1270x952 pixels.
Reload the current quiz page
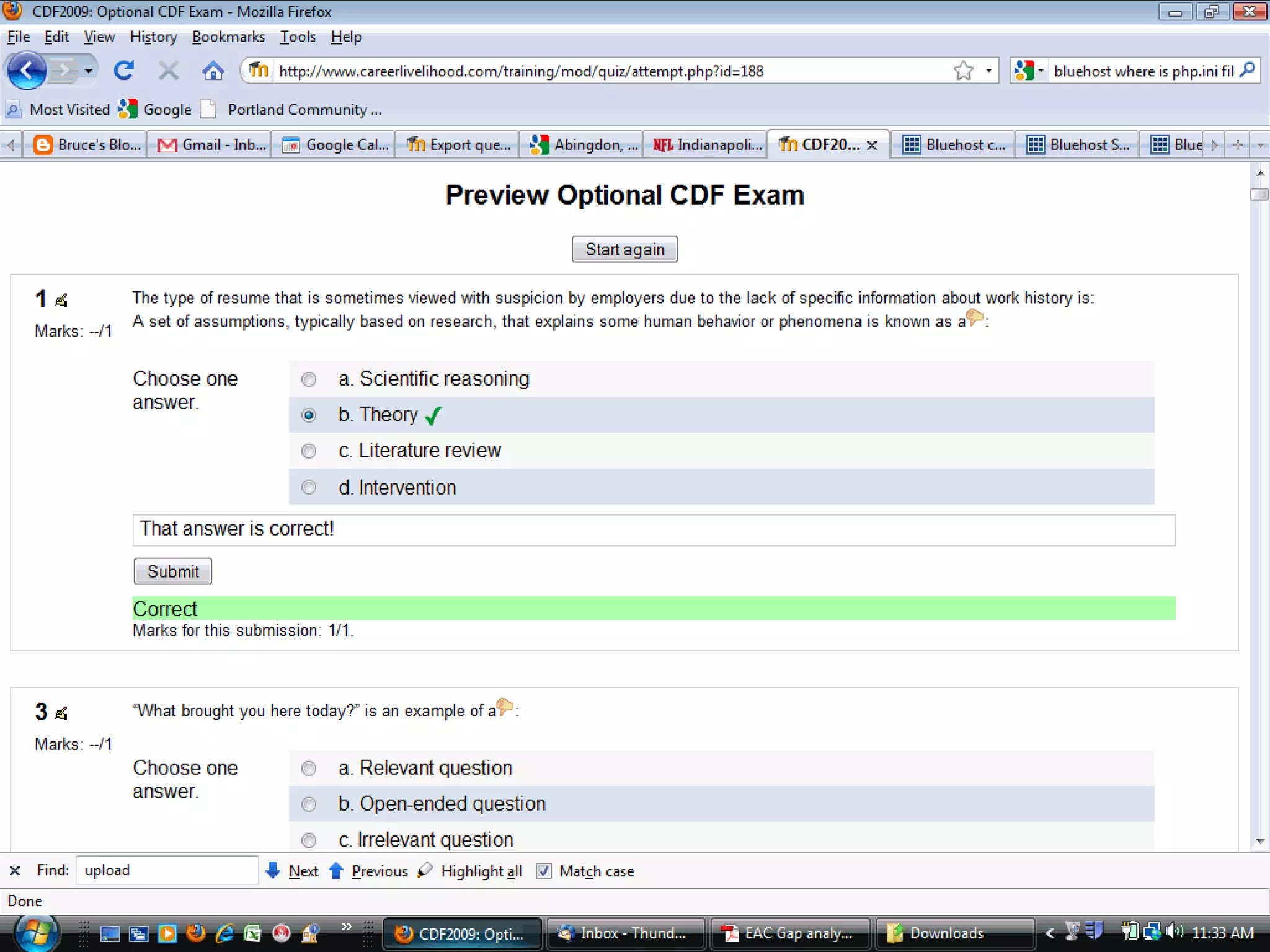(x=124, y=71)
